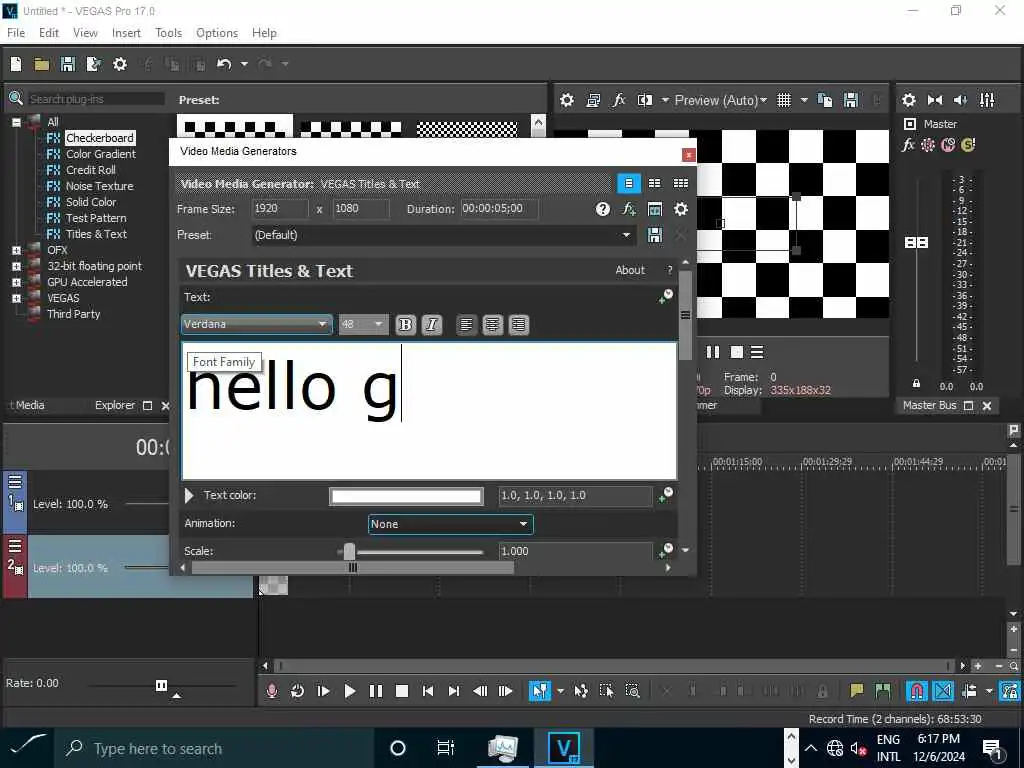Toggle loop playback in transport bar
The image size is (1024, 768).
(x=297, y=691)
